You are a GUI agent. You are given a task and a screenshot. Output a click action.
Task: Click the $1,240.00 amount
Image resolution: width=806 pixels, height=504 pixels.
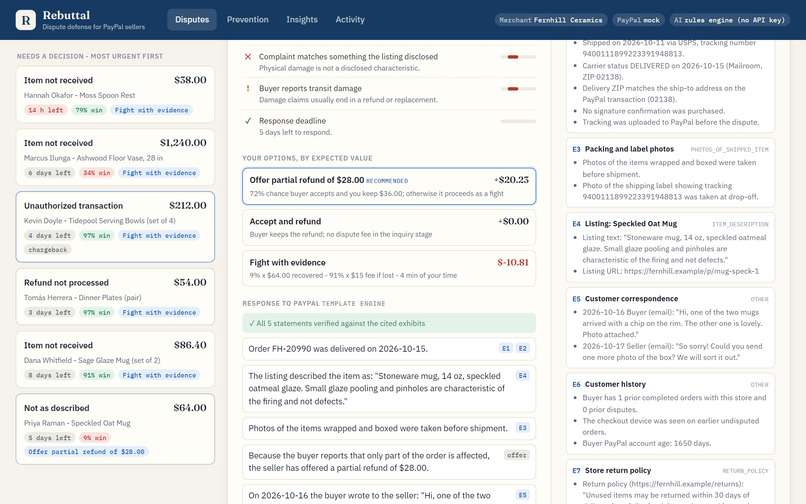[x=183, y=143]
